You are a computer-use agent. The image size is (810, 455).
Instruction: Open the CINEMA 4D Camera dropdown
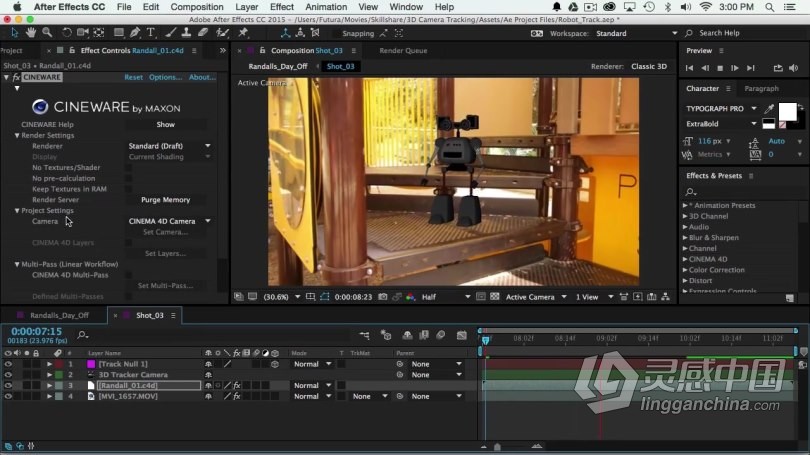click(169, 221)
